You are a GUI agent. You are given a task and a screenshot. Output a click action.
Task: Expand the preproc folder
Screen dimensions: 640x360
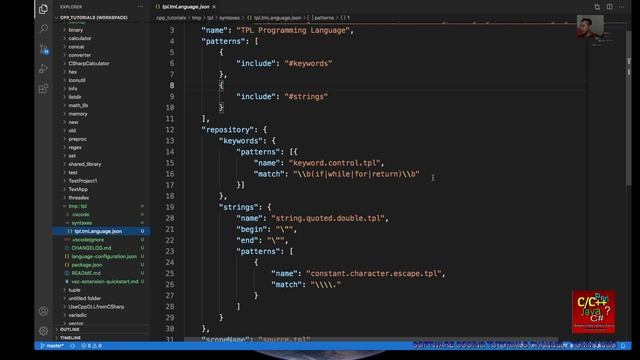click(78, 139)
